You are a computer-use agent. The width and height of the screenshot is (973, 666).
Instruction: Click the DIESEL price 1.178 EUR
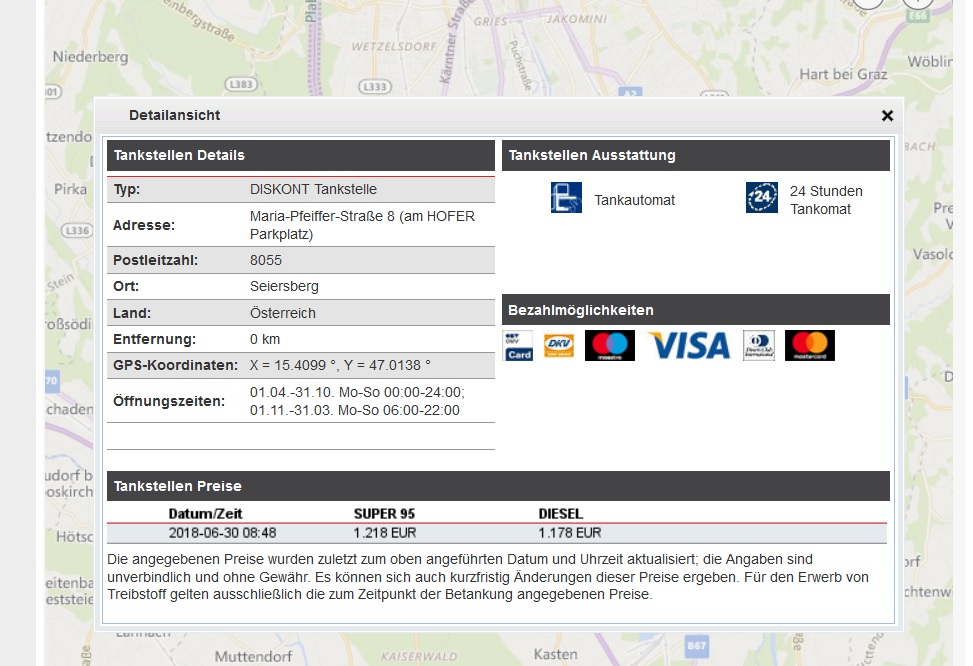[x=570, y=533]
